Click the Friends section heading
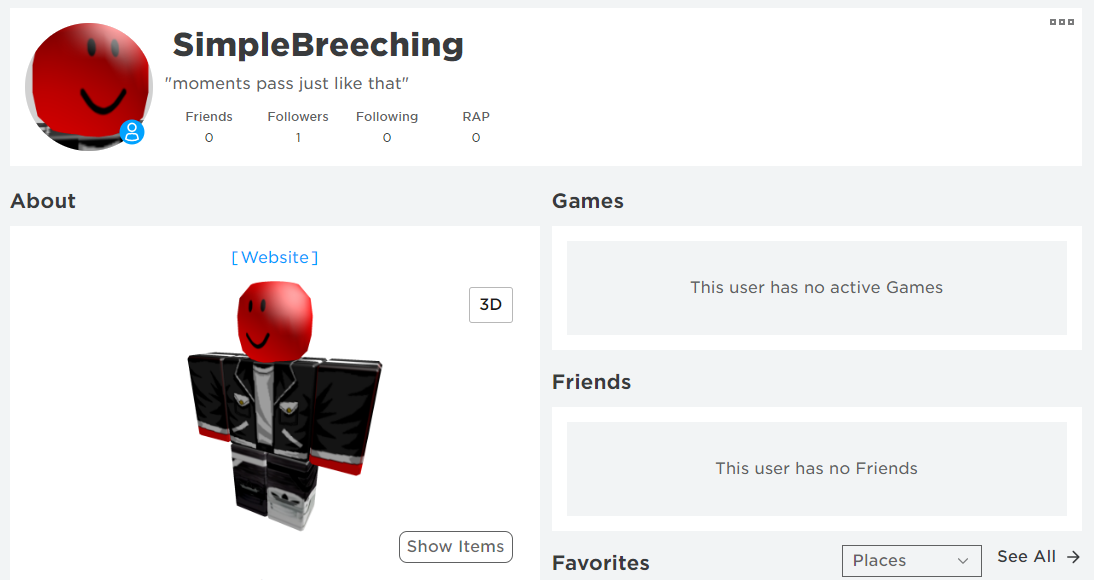The width and height of the screenshot is (1094, 580). click(592, 382)
